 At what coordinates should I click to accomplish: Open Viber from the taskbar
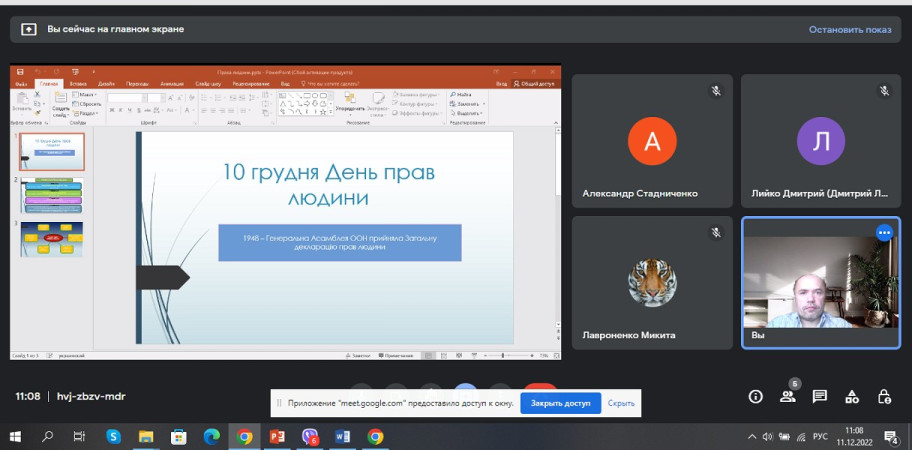click(x=310, y=436)
